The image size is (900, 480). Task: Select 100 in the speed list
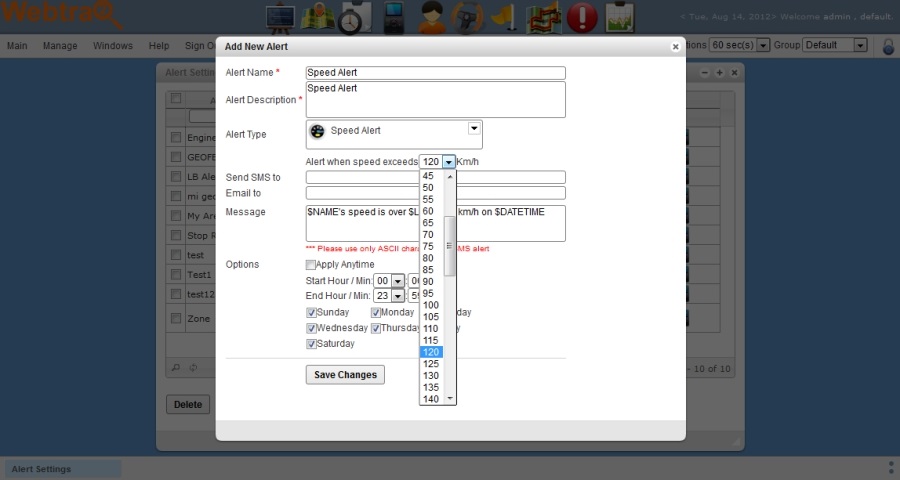coord(431,305)
